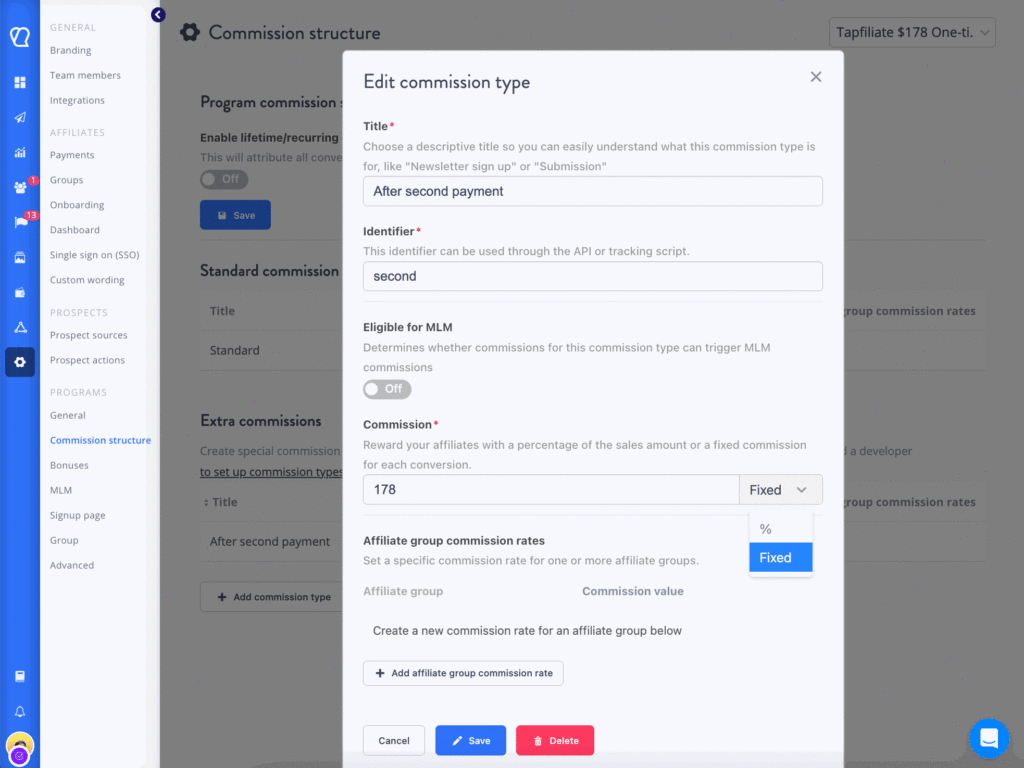The height and width of the screenshot is (768, 1024).
Task: Toggle the Eligible for MLM switch
Action: pos(386,389)
